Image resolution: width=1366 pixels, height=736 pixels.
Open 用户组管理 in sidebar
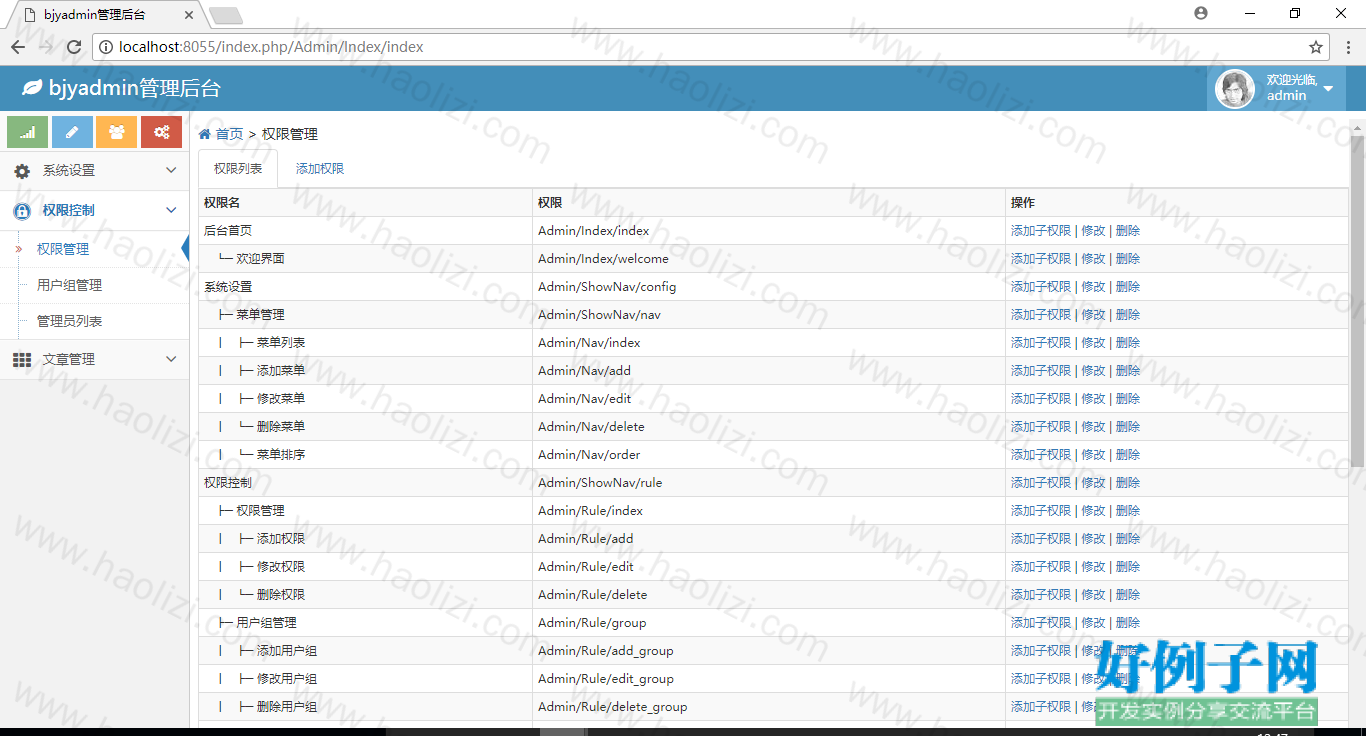[69, 286]
